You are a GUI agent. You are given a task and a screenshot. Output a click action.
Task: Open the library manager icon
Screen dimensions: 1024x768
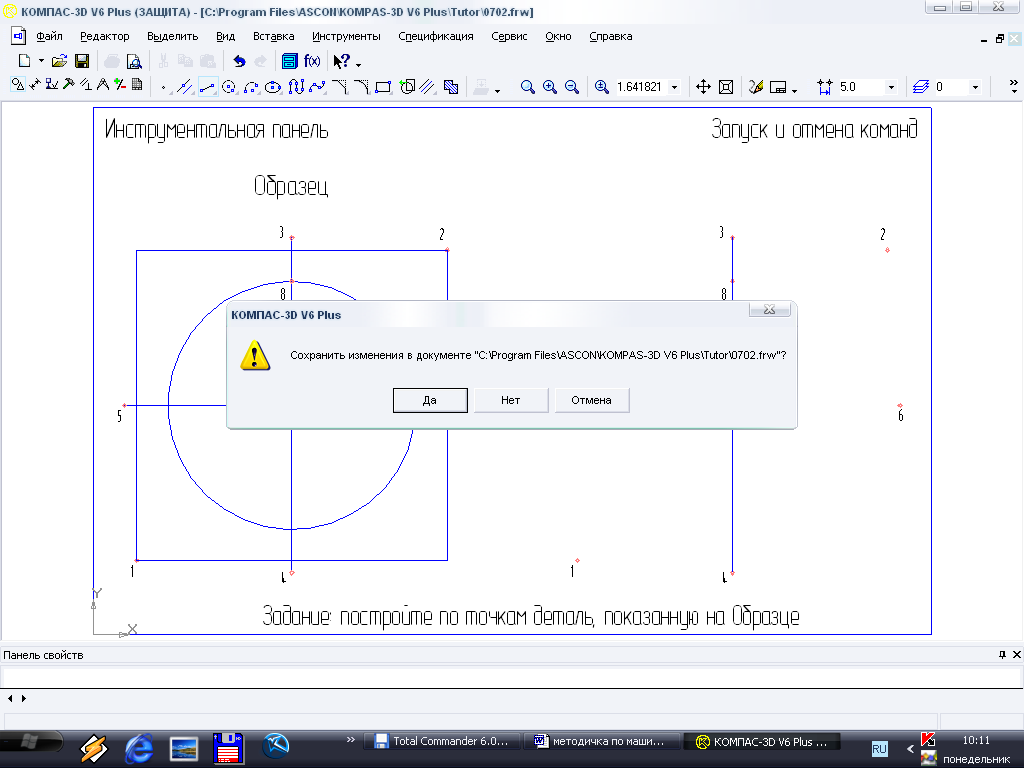click(x=289, y=61)
